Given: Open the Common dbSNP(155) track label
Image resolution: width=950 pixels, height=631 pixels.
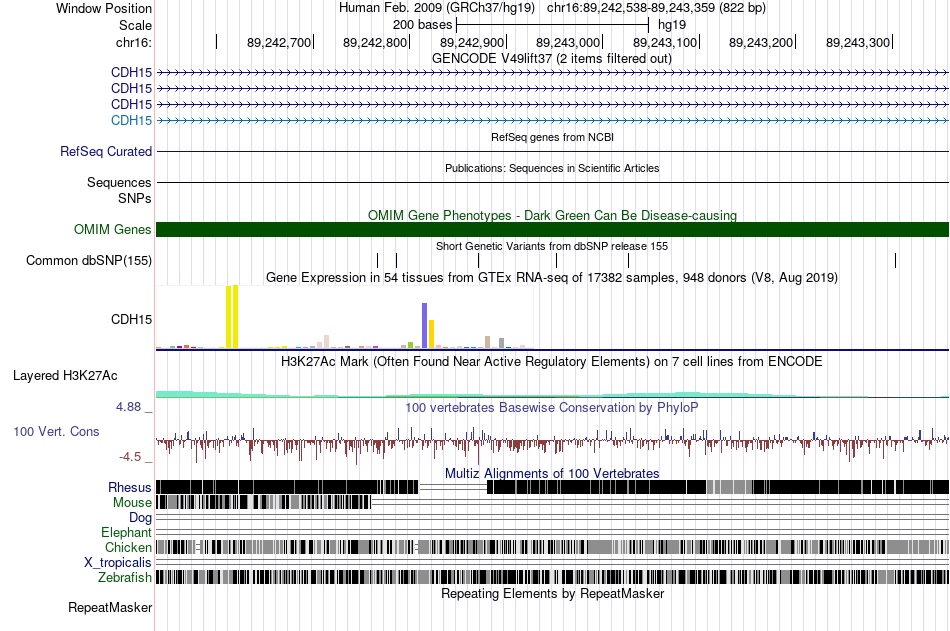Looking at the screenshot, I should pos(88,261).
